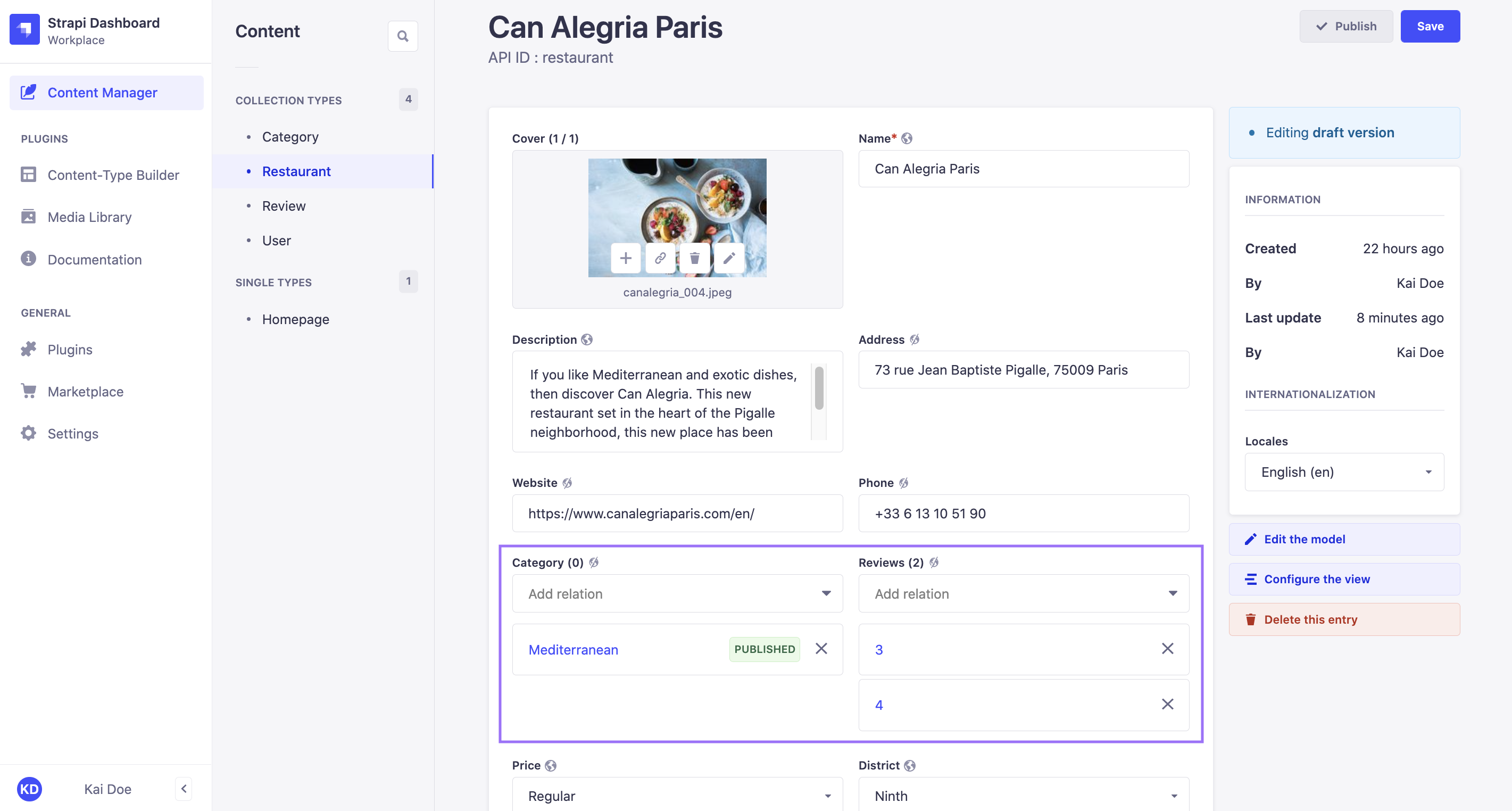Image resolution: width=1512 pixels, height=811 pixels.
Task: Click the Documentation plugin icon
Action: pyautogui.click(x=27, y=258)
